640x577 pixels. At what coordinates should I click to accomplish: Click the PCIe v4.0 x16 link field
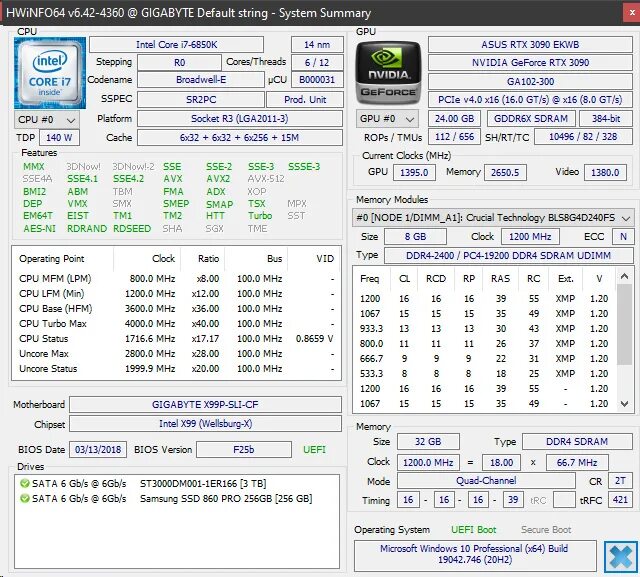pos(530,100)
